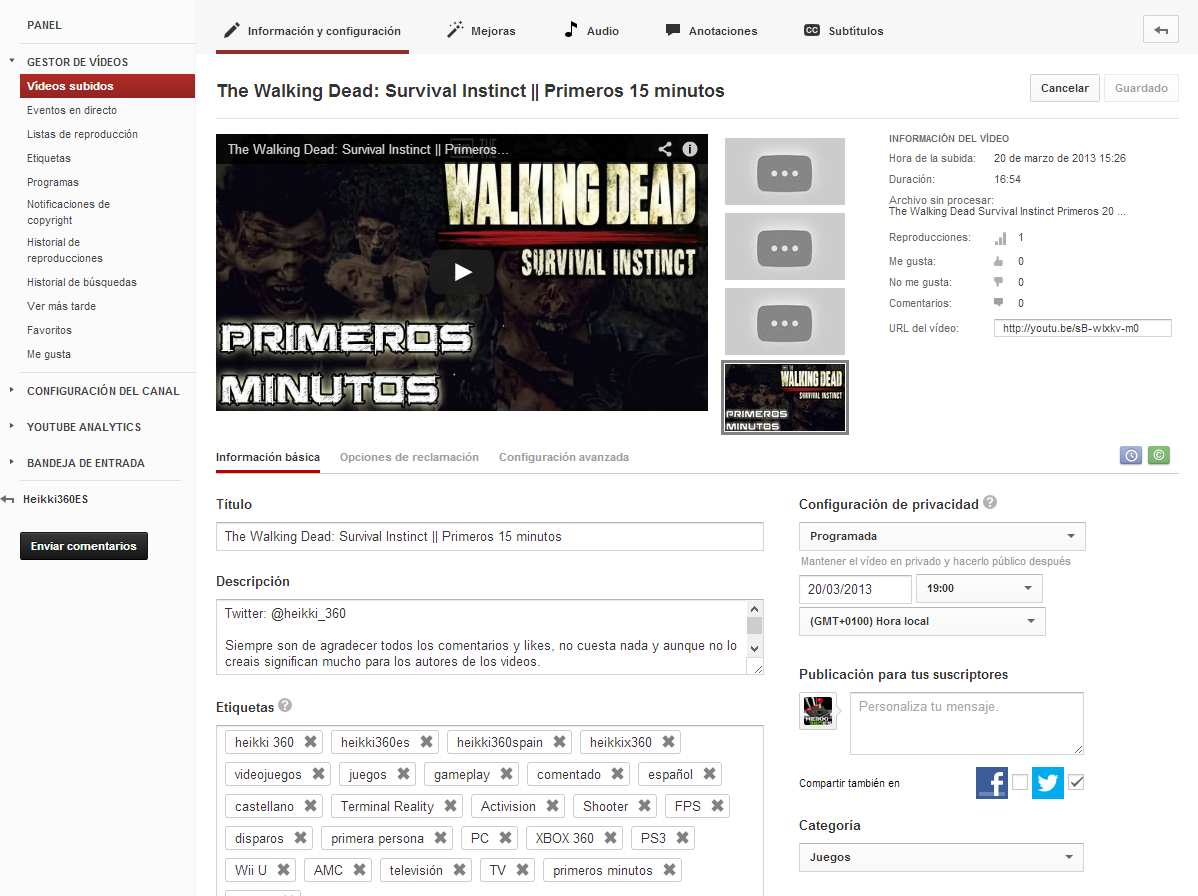Remove the 'videojuegos' tag
The image size is (1198, 896).
click(319, 774)
